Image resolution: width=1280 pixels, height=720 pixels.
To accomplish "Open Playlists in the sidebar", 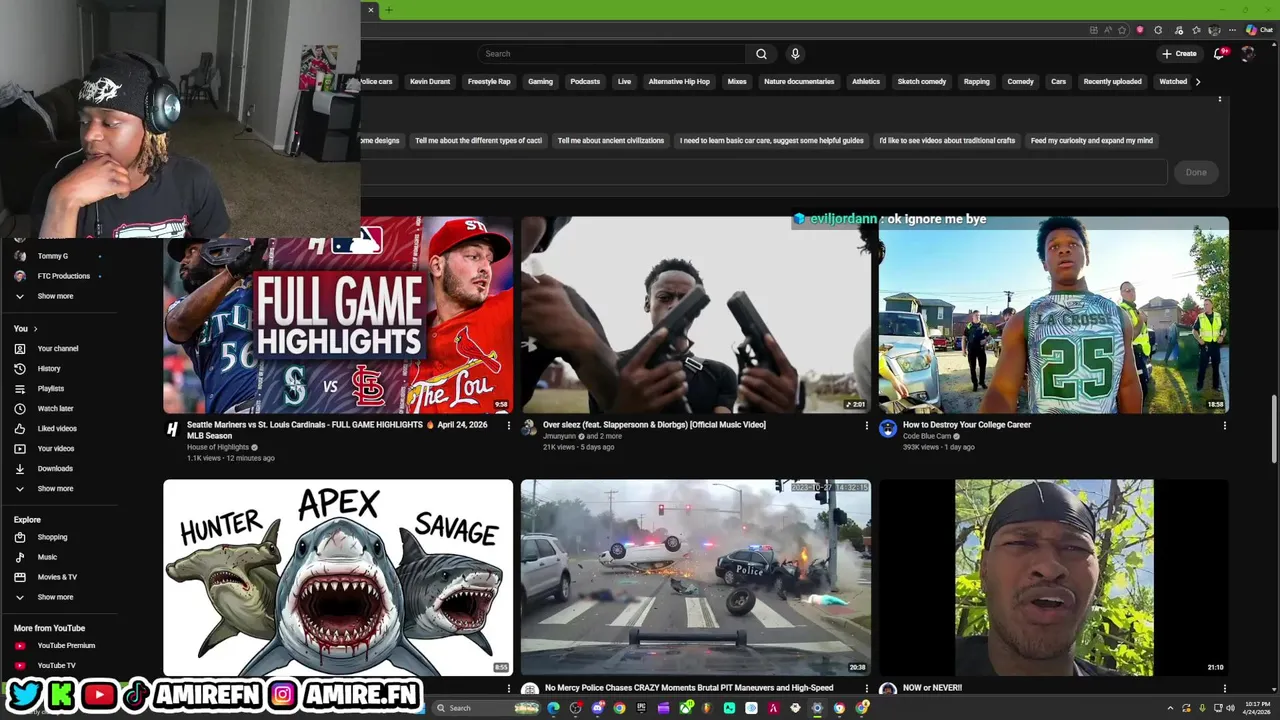I will tap(51, 388).
